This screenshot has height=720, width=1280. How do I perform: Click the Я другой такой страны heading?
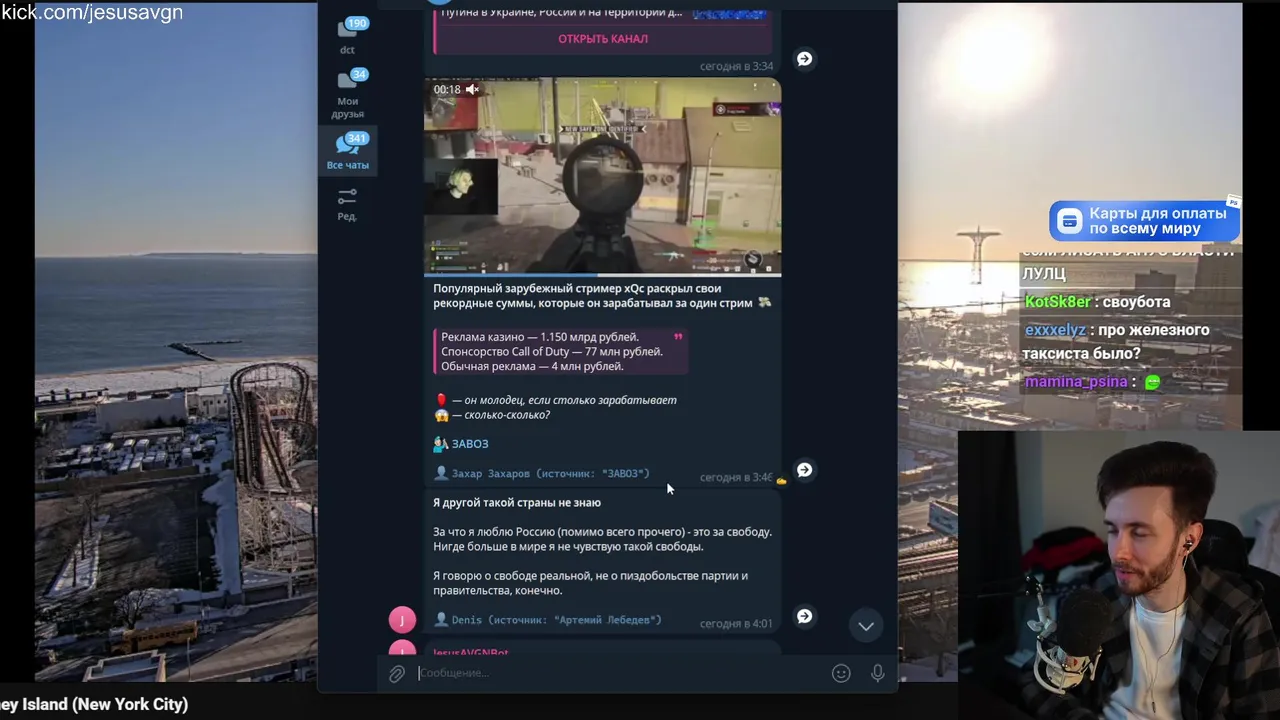517,503
